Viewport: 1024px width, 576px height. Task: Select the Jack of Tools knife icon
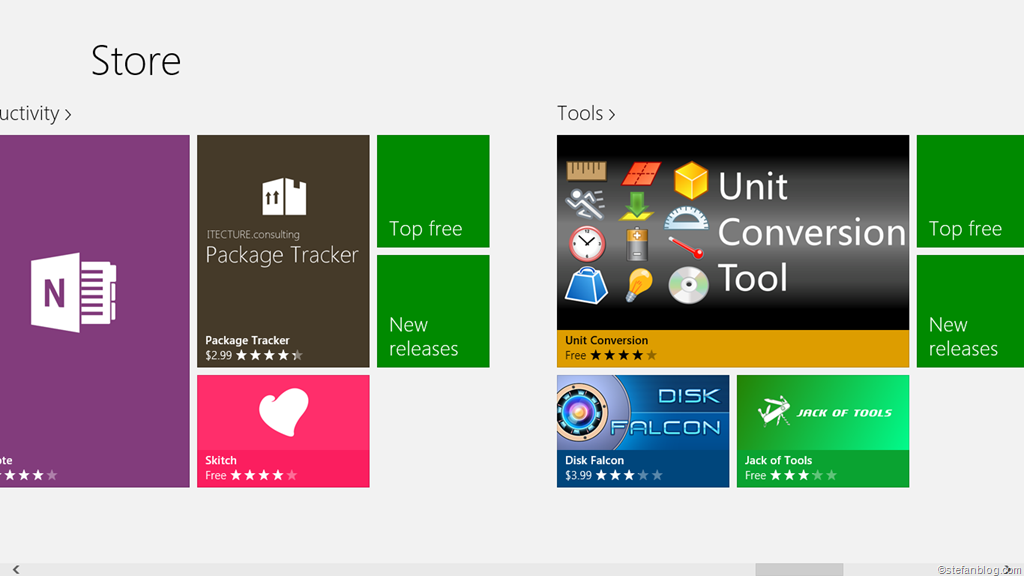[x=773, y=411]
